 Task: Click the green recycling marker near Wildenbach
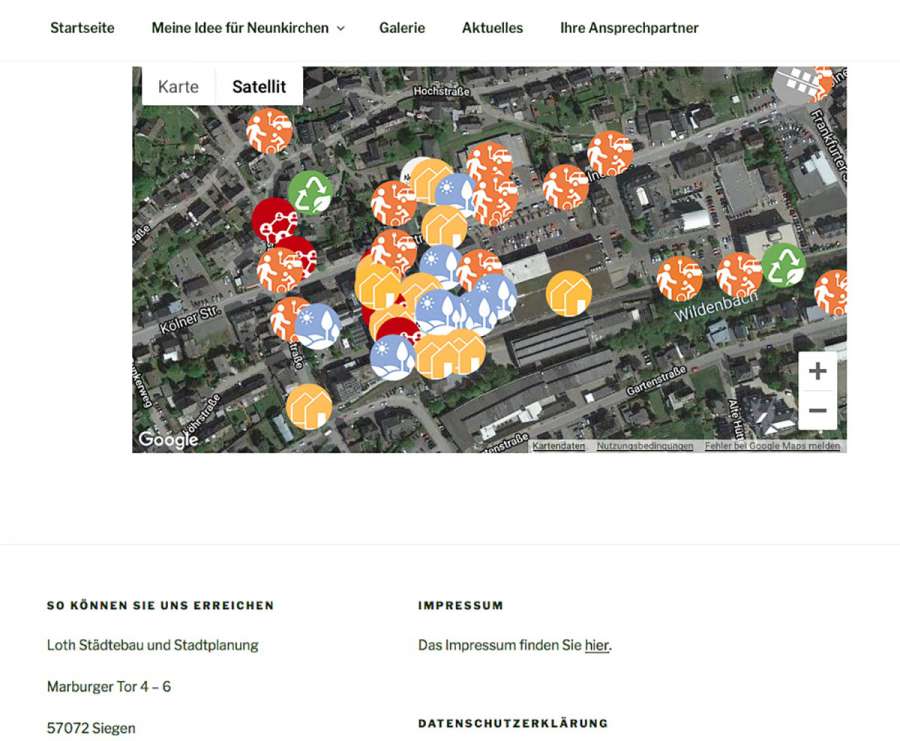click(x=783, y=265)
